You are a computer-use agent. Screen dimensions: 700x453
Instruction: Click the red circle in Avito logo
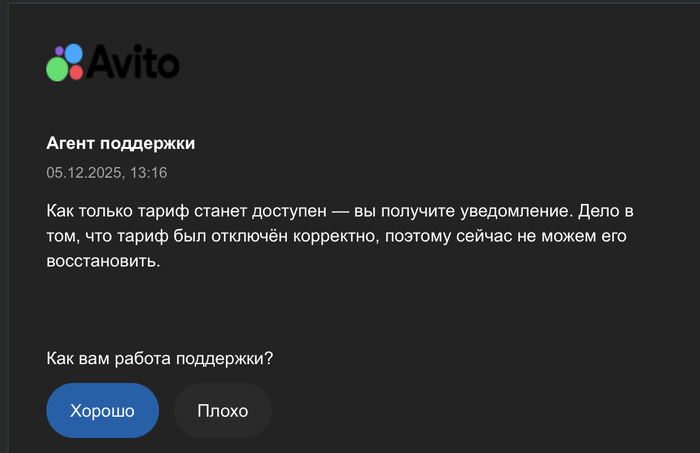(x=76, y=72)
